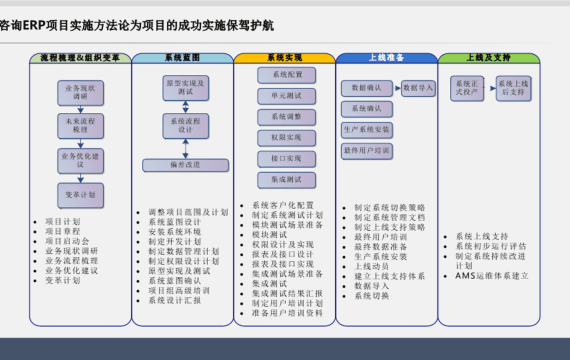The height and width of the screenshot is (360, 570).
Task: Click the 变革计划 flow box
Action: coord(80,195)
